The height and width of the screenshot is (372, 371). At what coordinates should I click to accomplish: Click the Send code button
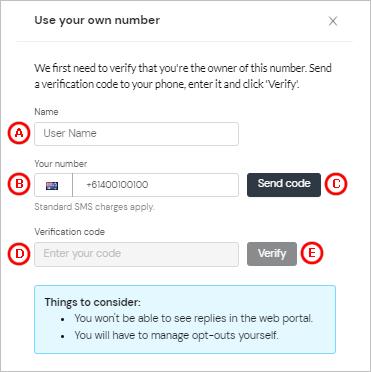(x=284, y=185)
